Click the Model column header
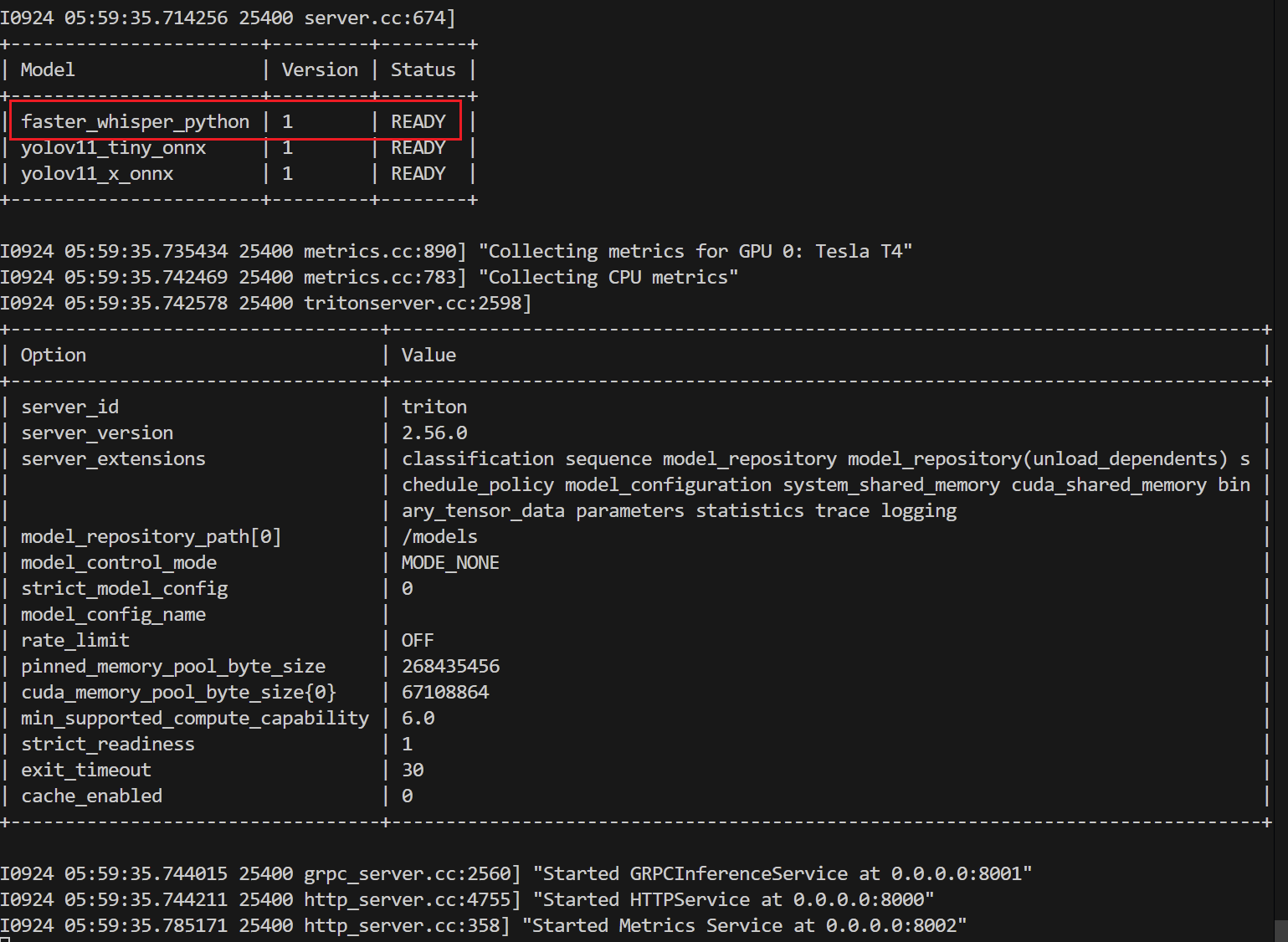 tap(48, 70)
